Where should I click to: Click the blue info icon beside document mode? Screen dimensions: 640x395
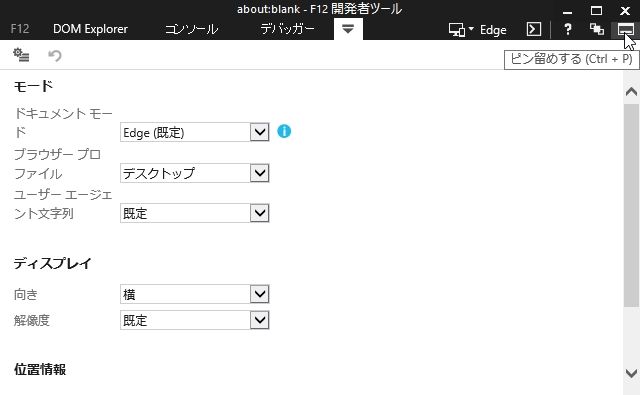pyautogui.click(x=284, y=131)
